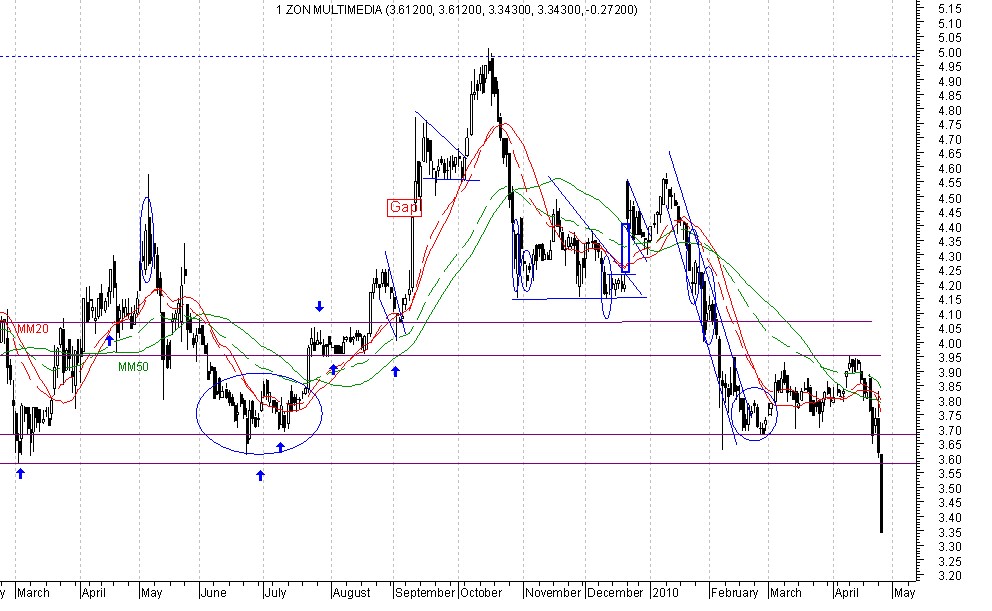Viewport: 992px width, 611px height.
Task: Click the green MM50 moving average label
Action: point(133,366)
